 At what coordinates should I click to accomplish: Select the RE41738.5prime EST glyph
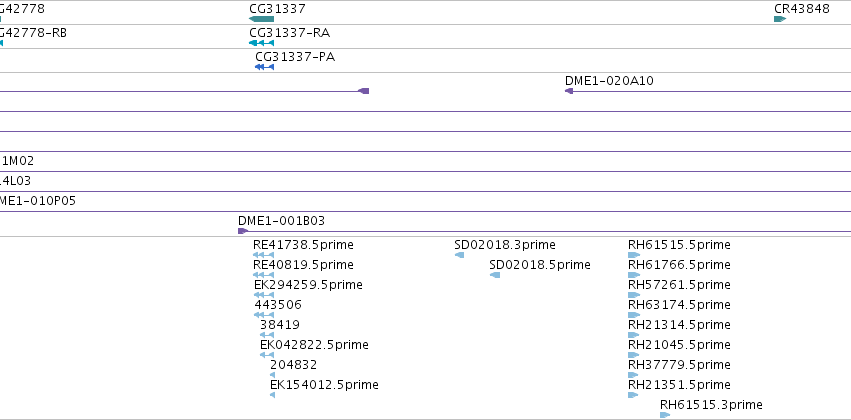pos(263,255)
